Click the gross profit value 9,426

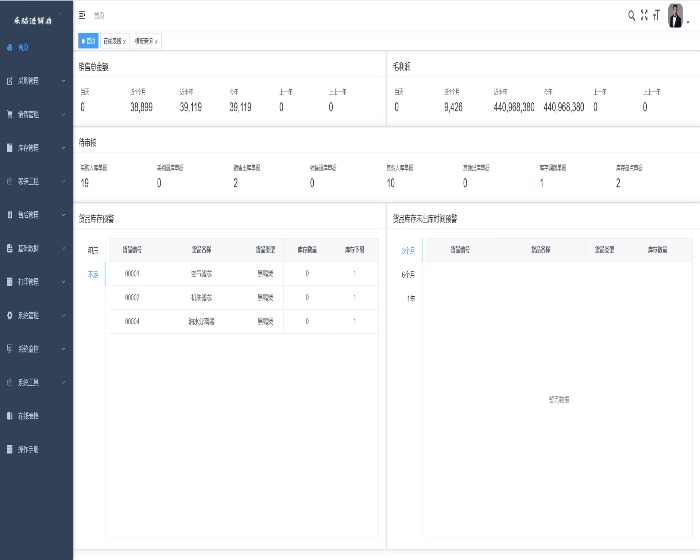point(453,107)
